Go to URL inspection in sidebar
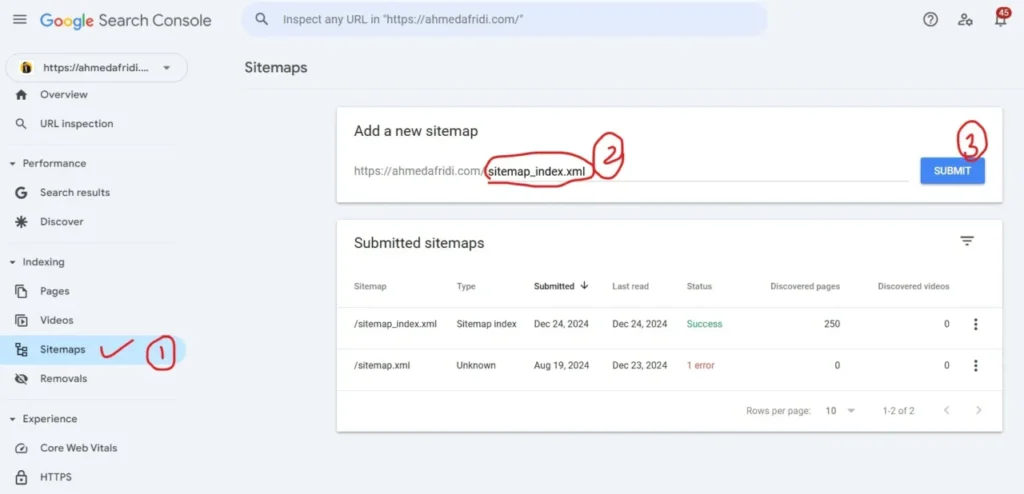 [76, 124]
